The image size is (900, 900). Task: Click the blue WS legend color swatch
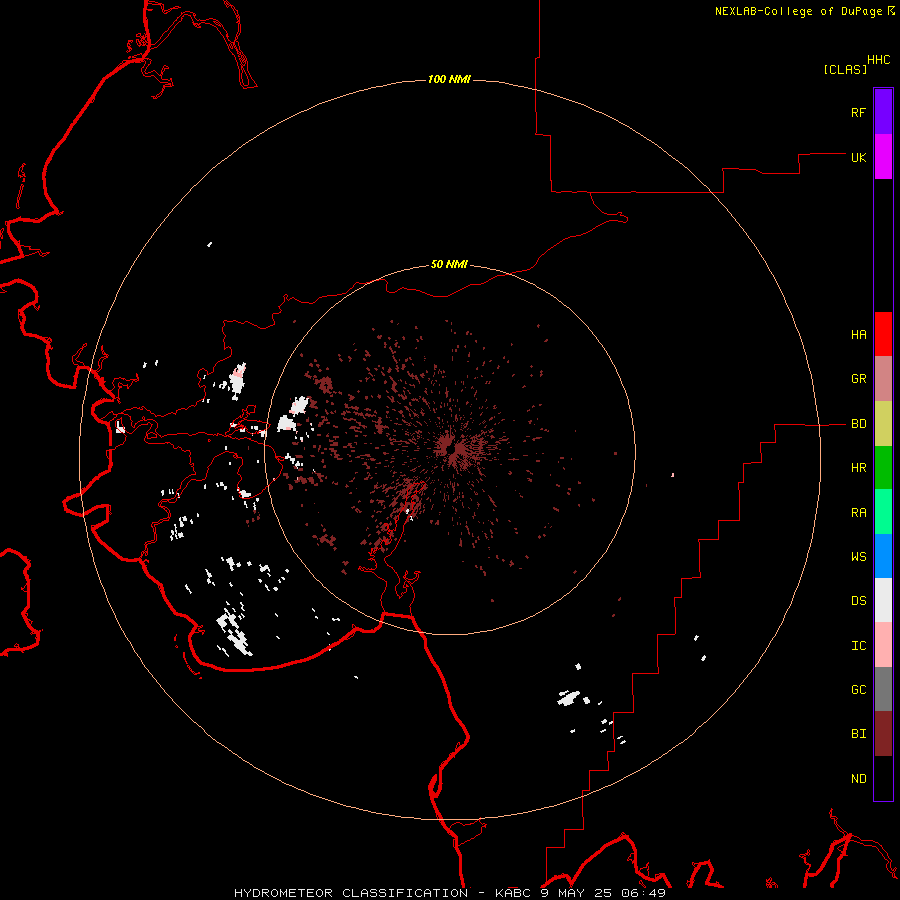point(883,556)
